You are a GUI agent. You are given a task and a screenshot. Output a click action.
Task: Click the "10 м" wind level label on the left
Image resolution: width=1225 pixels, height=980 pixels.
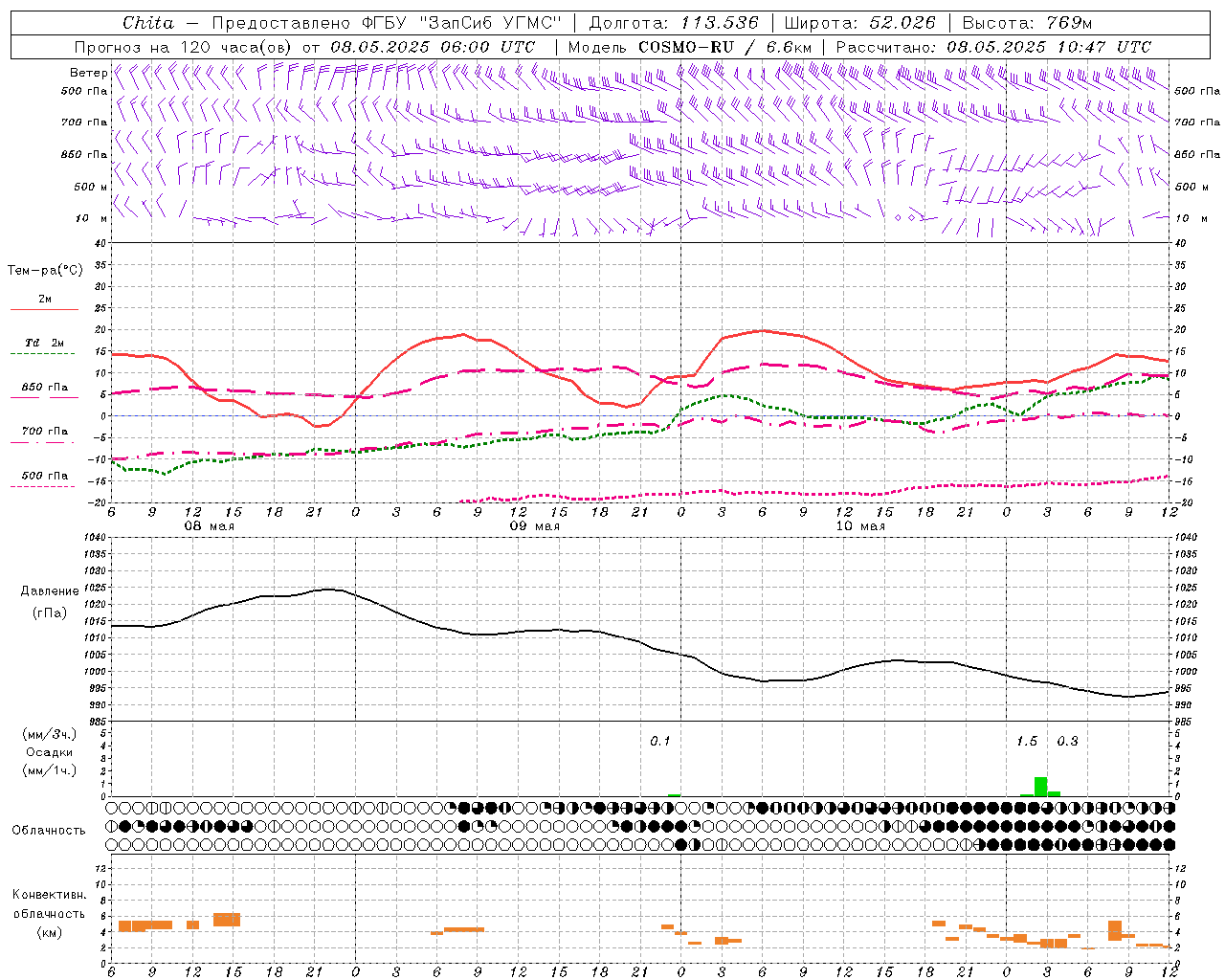click(91, 218)
